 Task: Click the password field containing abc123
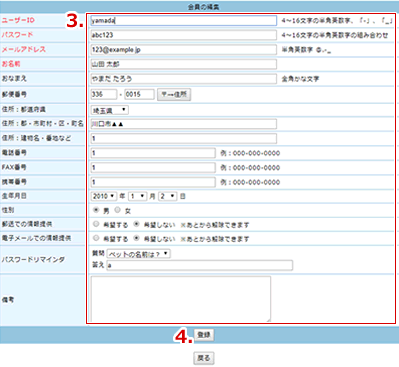[x=183, y=35]
